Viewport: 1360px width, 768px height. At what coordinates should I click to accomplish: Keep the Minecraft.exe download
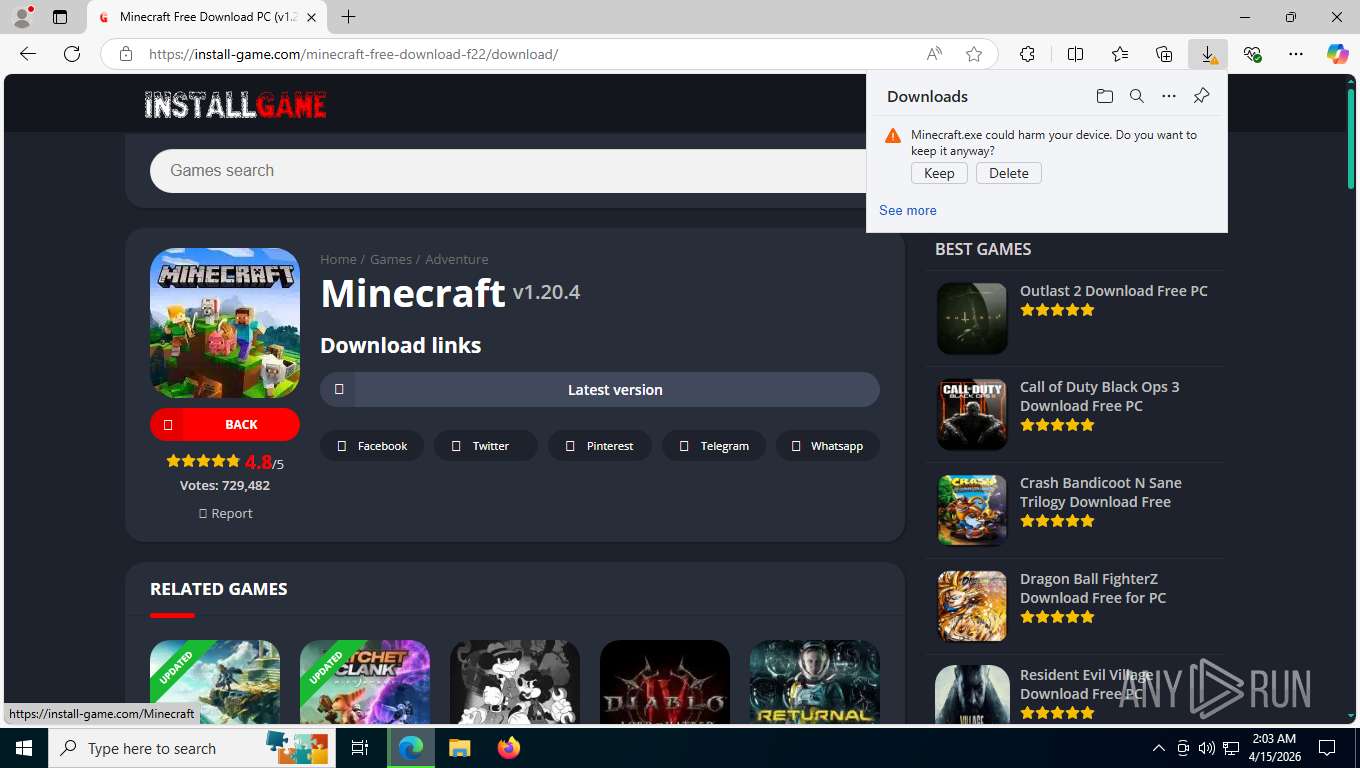(939, 173)
